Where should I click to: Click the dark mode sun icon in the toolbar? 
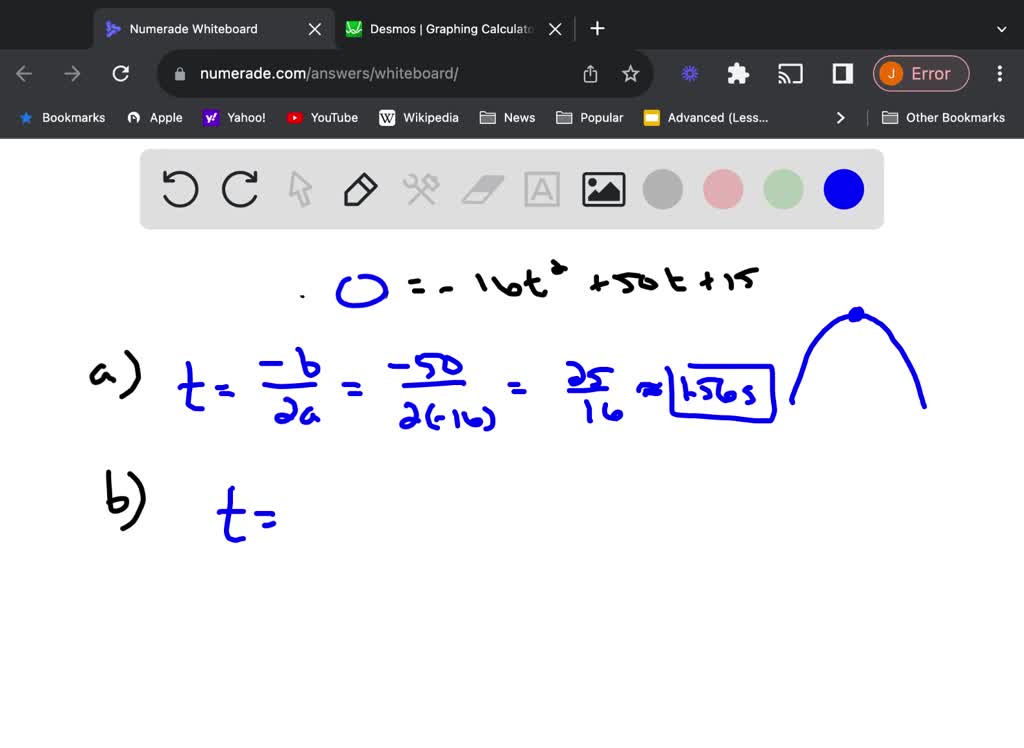tap(689, 73)
